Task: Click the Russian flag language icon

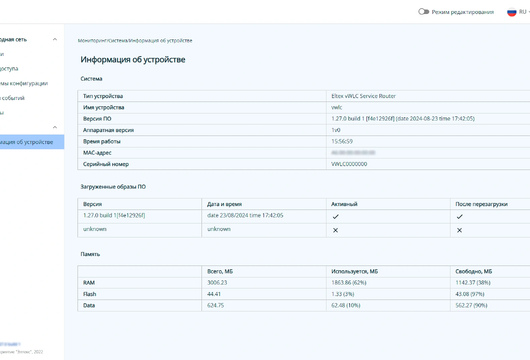Action: click(512, 12)
